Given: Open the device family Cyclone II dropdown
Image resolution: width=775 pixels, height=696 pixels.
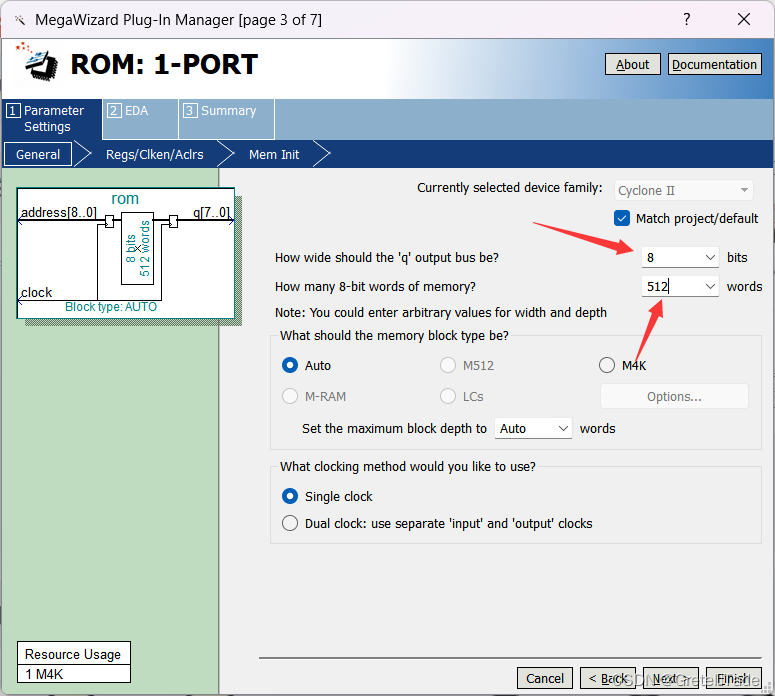Looking at the screenshot, I should click(684, 190).
